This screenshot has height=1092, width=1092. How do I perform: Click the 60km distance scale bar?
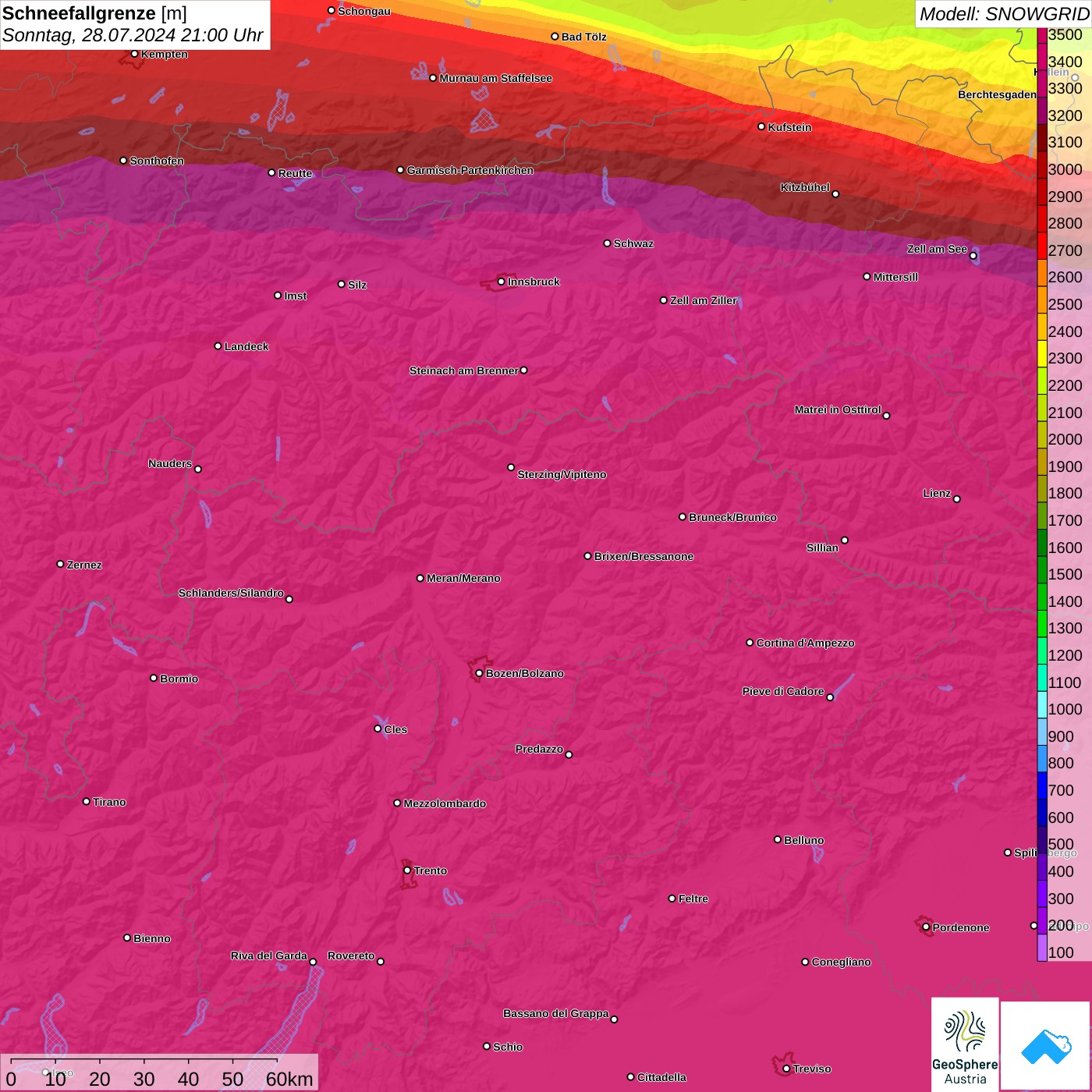pyautogui.click(x=144, y=1061)
